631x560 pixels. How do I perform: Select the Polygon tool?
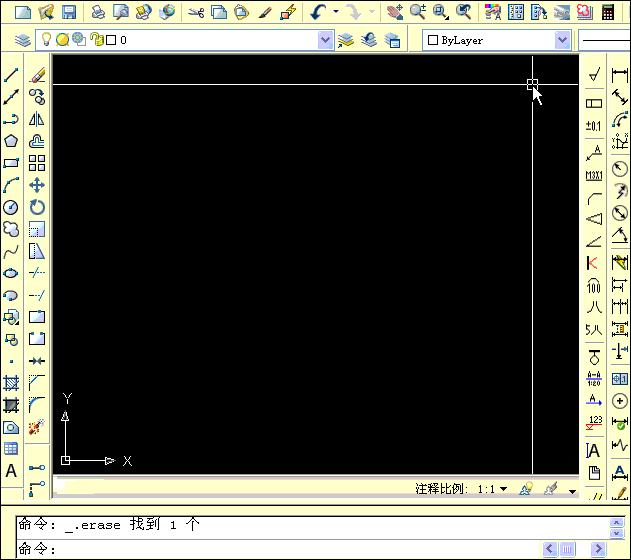pos(11,141)
